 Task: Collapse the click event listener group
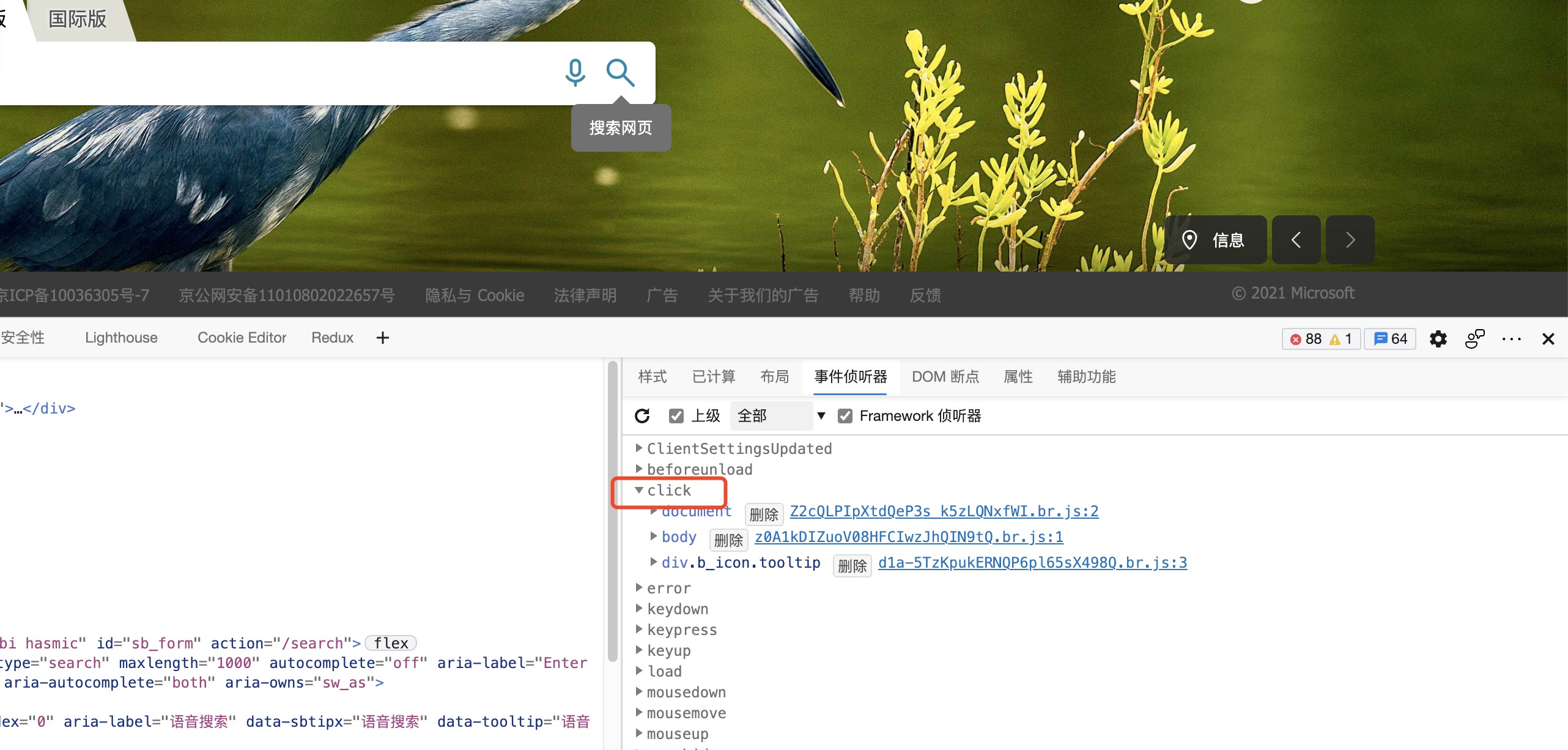pyautogui.click(x=639, y=490)
